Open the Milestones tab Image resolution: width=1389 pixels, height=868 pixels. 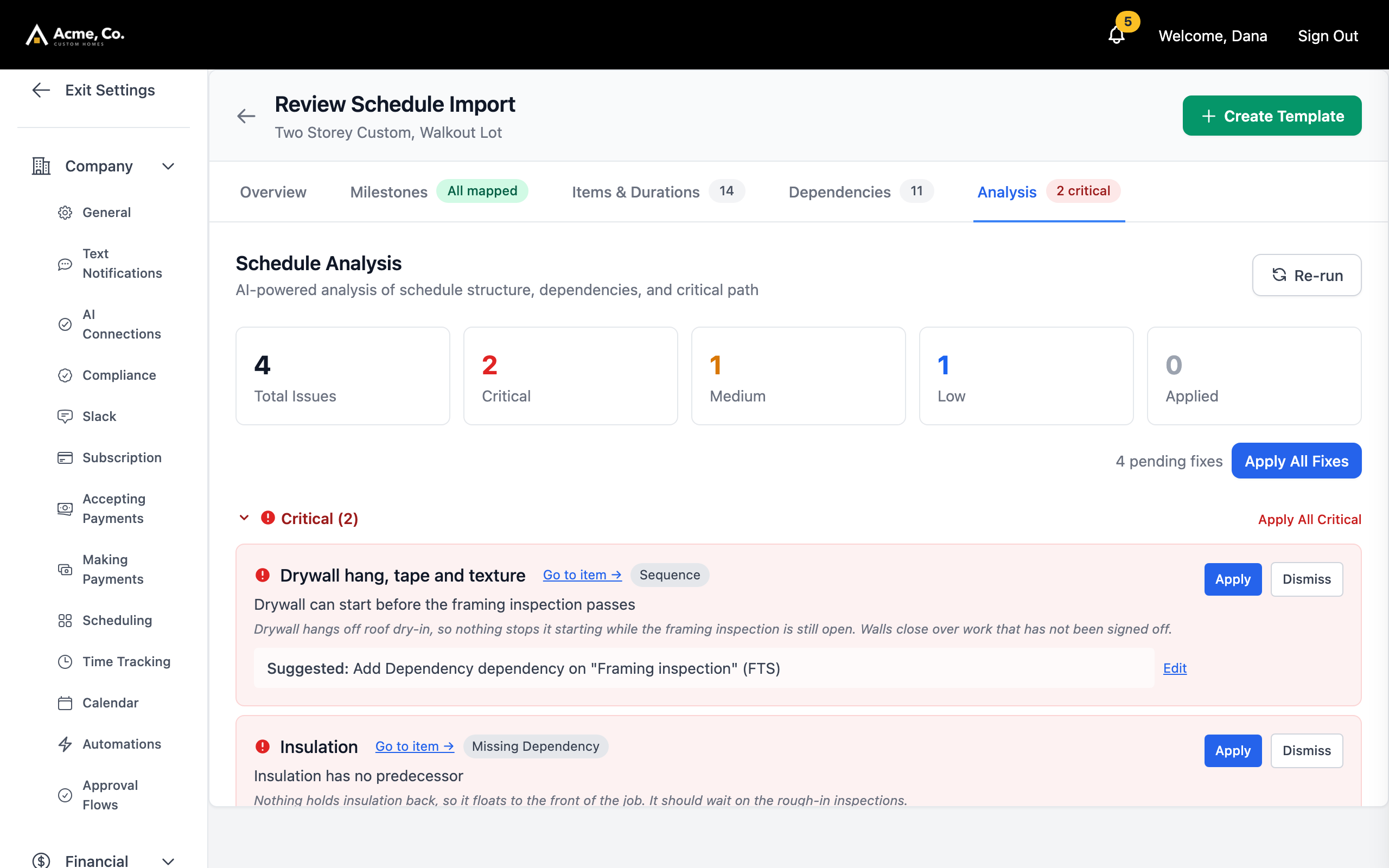click(438, 191)
